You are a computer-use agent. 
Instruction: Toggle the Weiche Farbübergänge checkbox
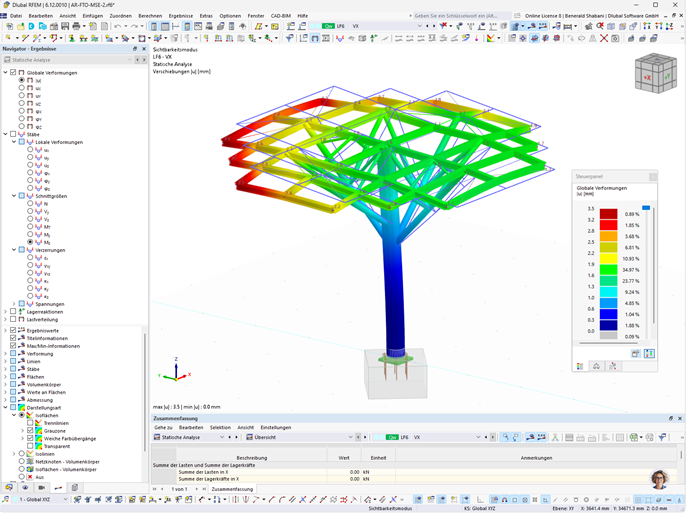(30, 438)
